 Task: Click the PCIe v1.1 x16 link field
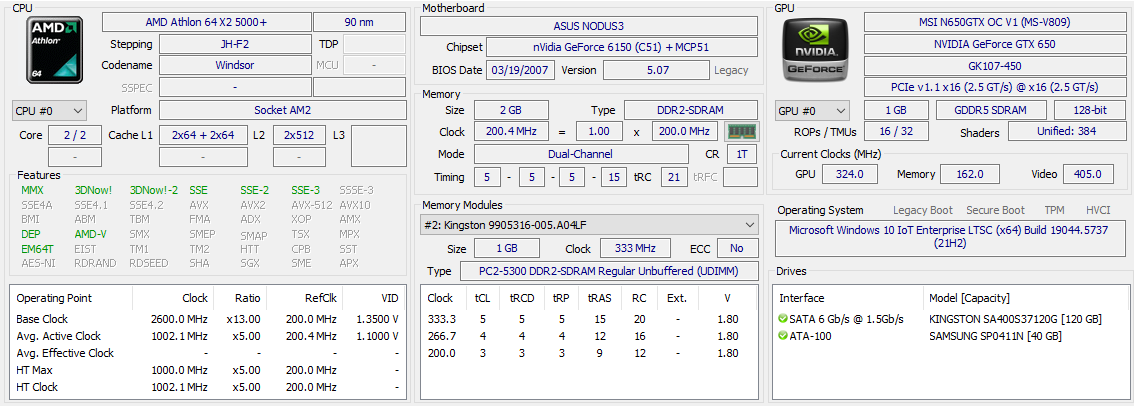(x=995, y=88)
